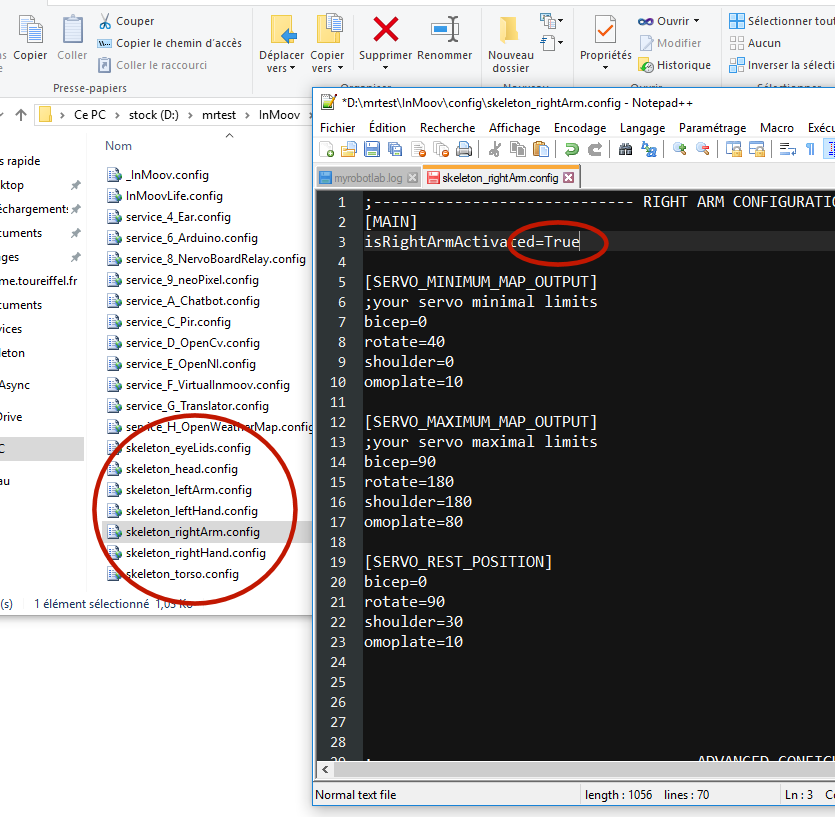Click the Redo arrow in Notepad++ toolbar
The image size is (835, 817).
[x=595, y=150]
